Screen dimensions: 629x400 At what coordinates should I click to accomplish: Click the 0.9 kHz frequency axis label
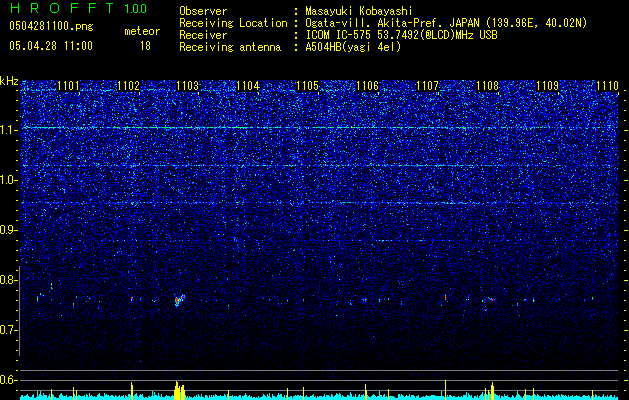coord(9,230)
